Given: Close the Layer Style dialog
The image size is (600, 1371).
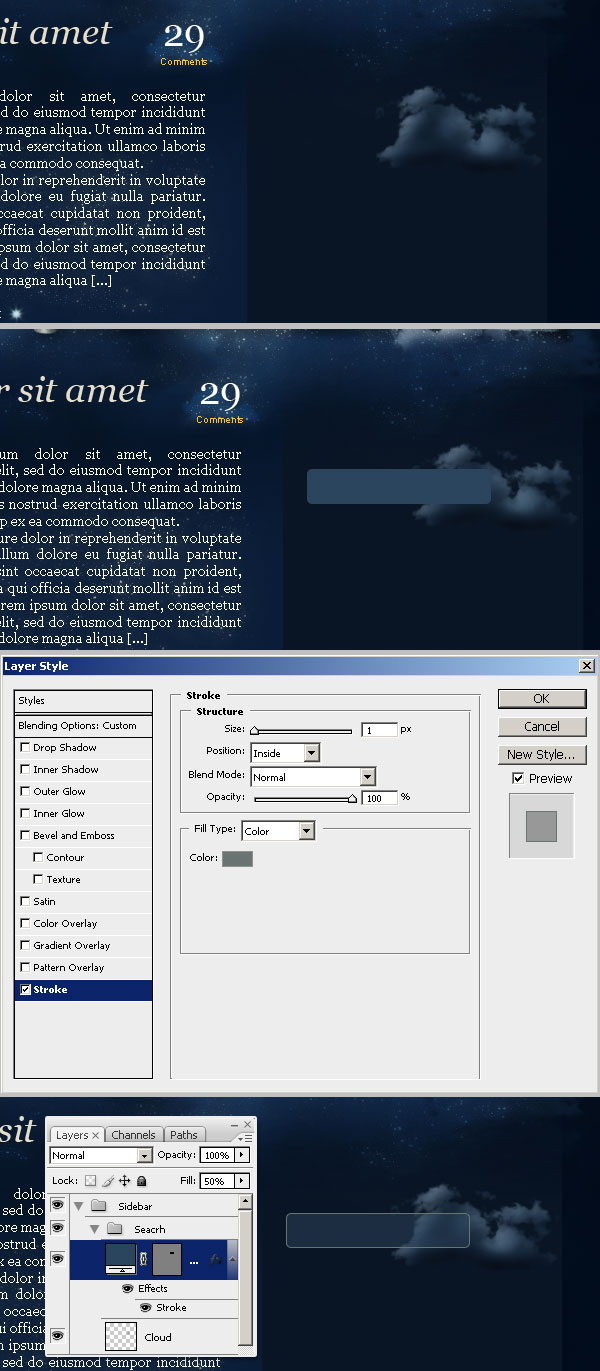Looking at the screenshot, I should [586, 666].
